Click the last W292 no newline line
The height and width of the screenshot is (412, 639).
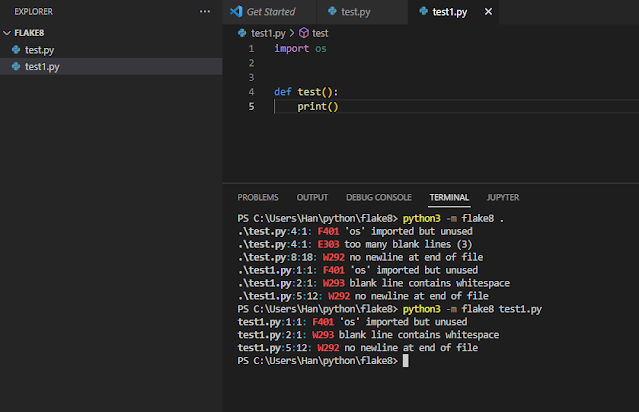(358, 348)
